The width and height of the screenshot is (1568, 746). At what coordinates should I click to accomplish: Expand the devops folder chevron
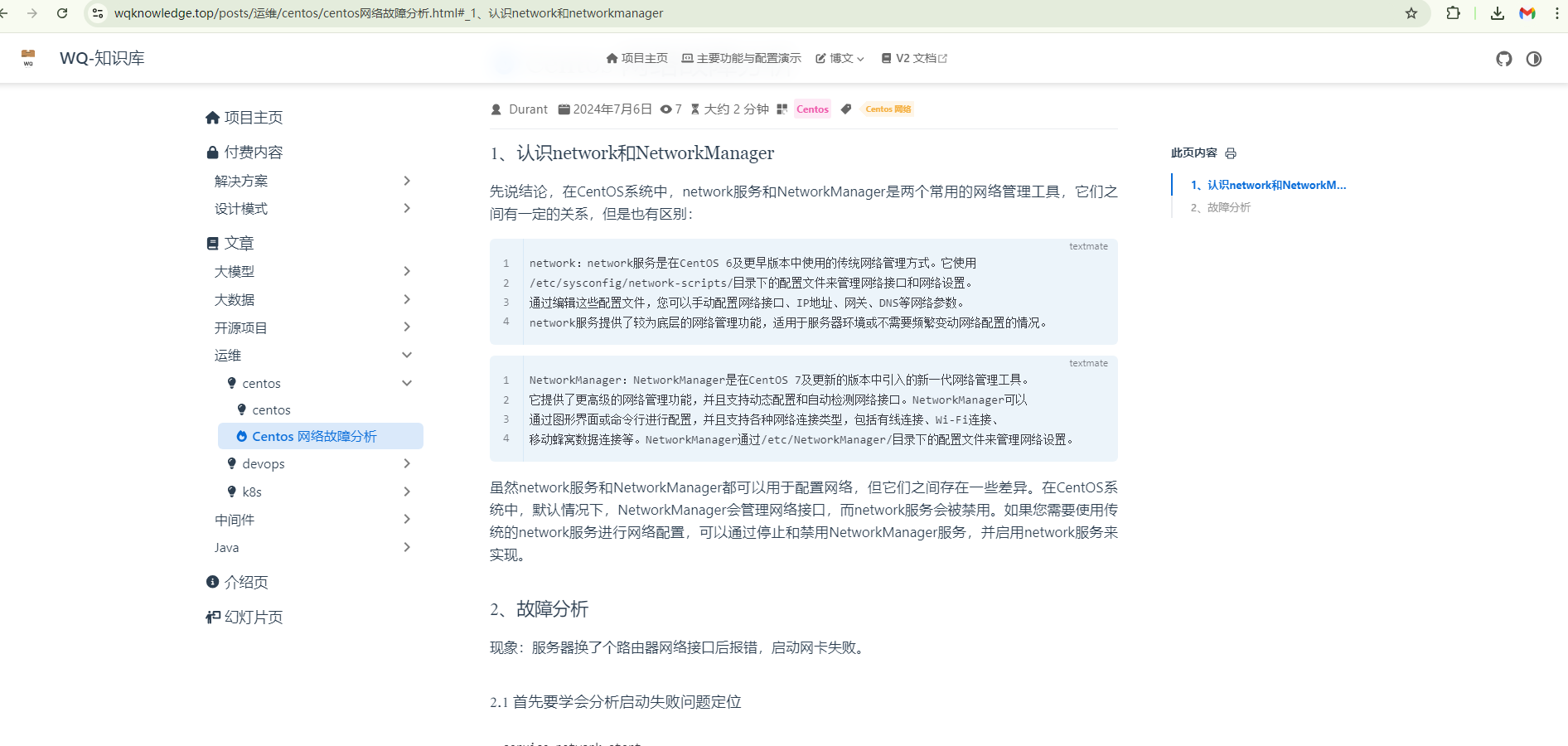(407, 463)
